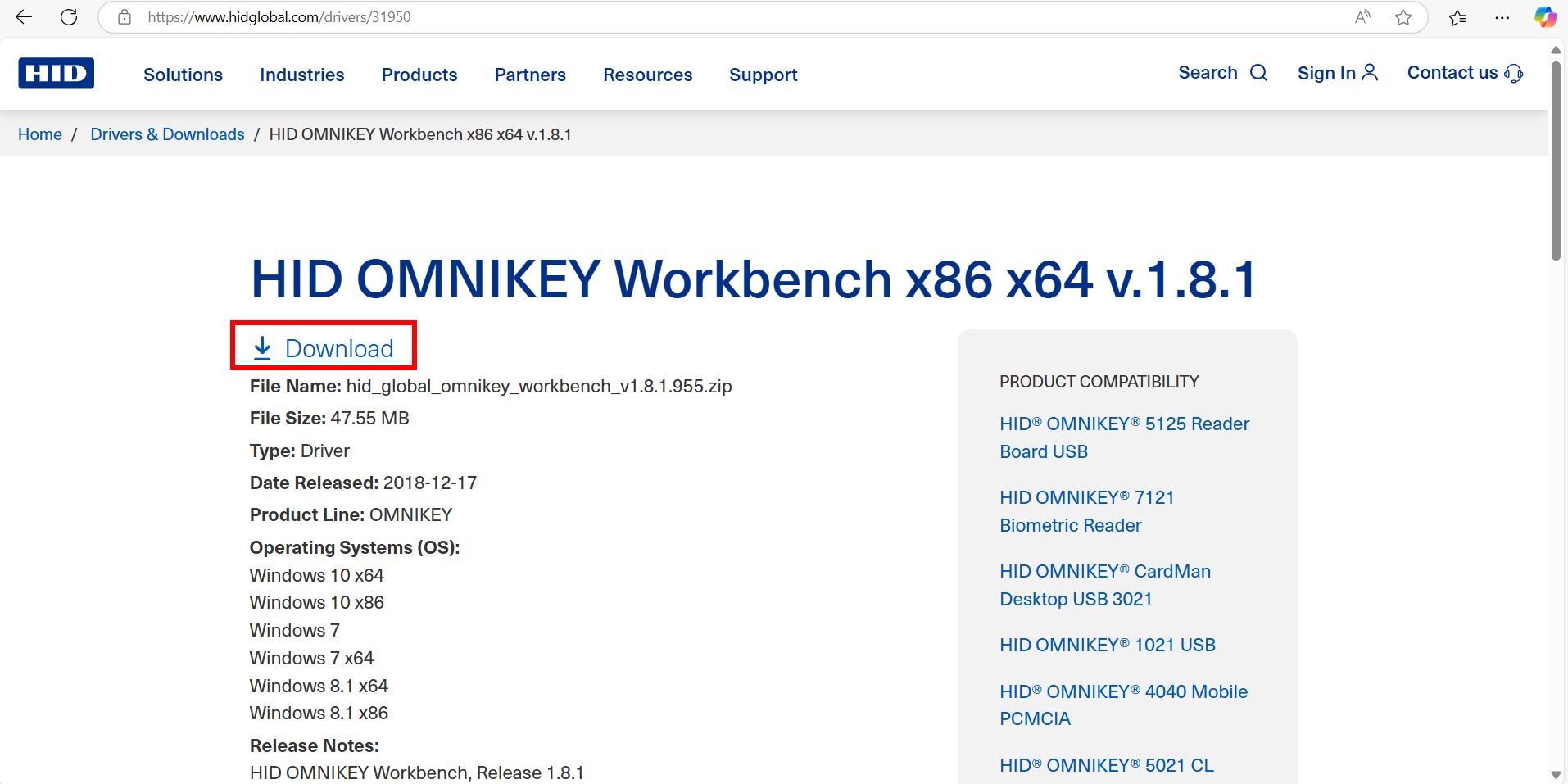Click the release date 2018-12-17
The image size is (1568, 784).
point(430,483)
